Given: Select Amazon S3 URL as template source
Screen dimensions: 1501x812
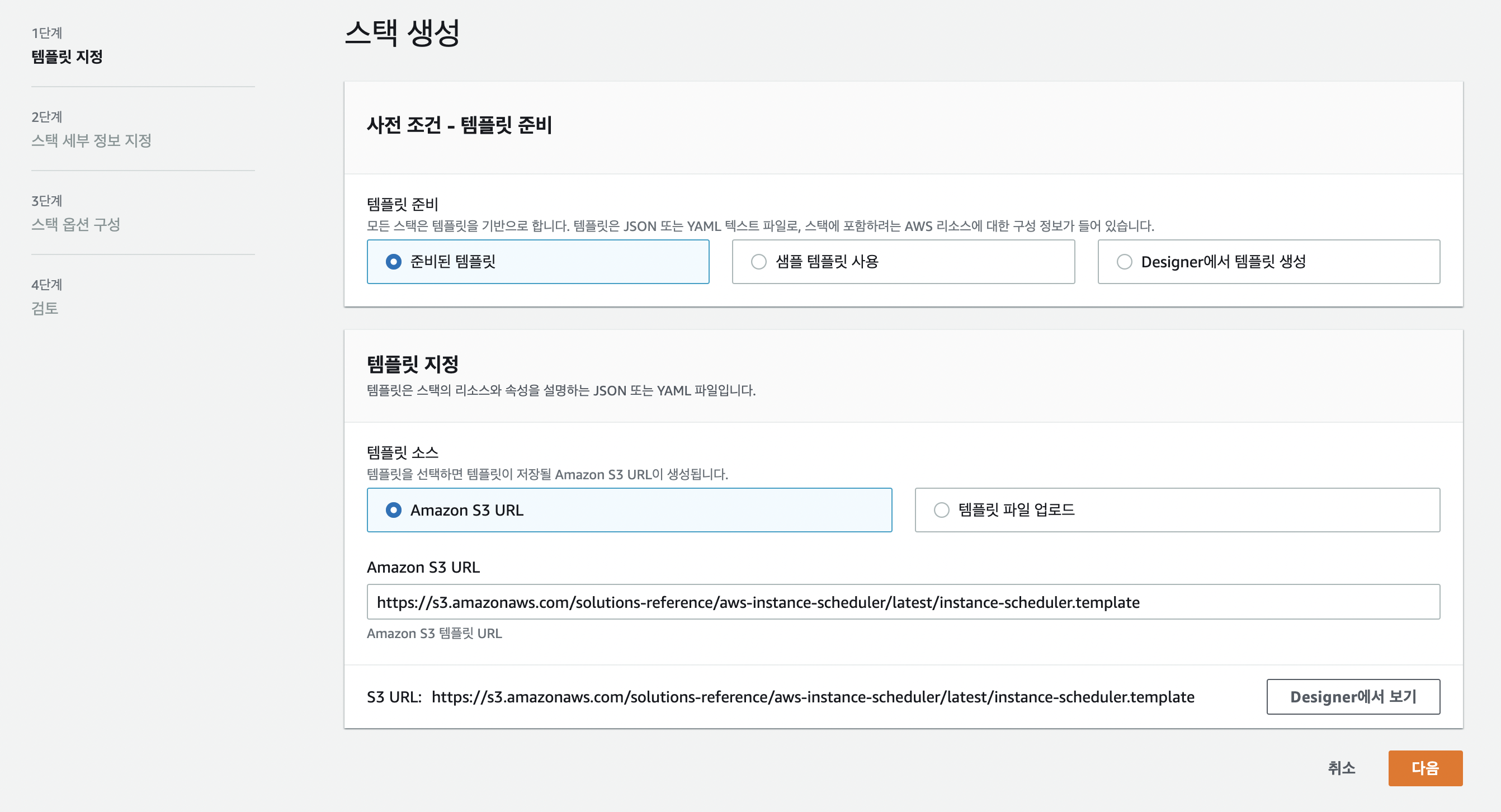Looking at the screenshot, I should click(394, 509).
